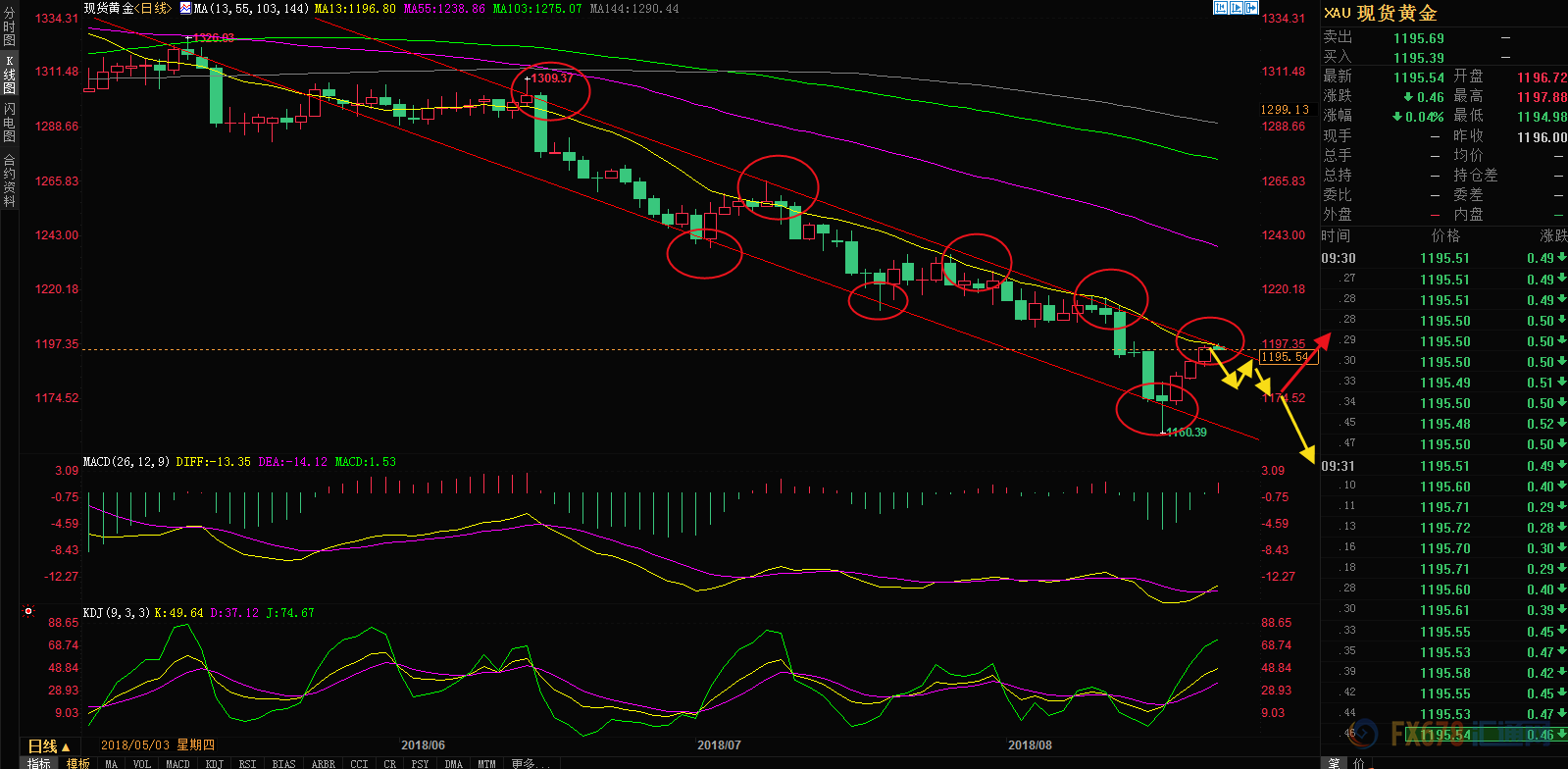Open the 闪电图 side tab

[x=9, y=123]
